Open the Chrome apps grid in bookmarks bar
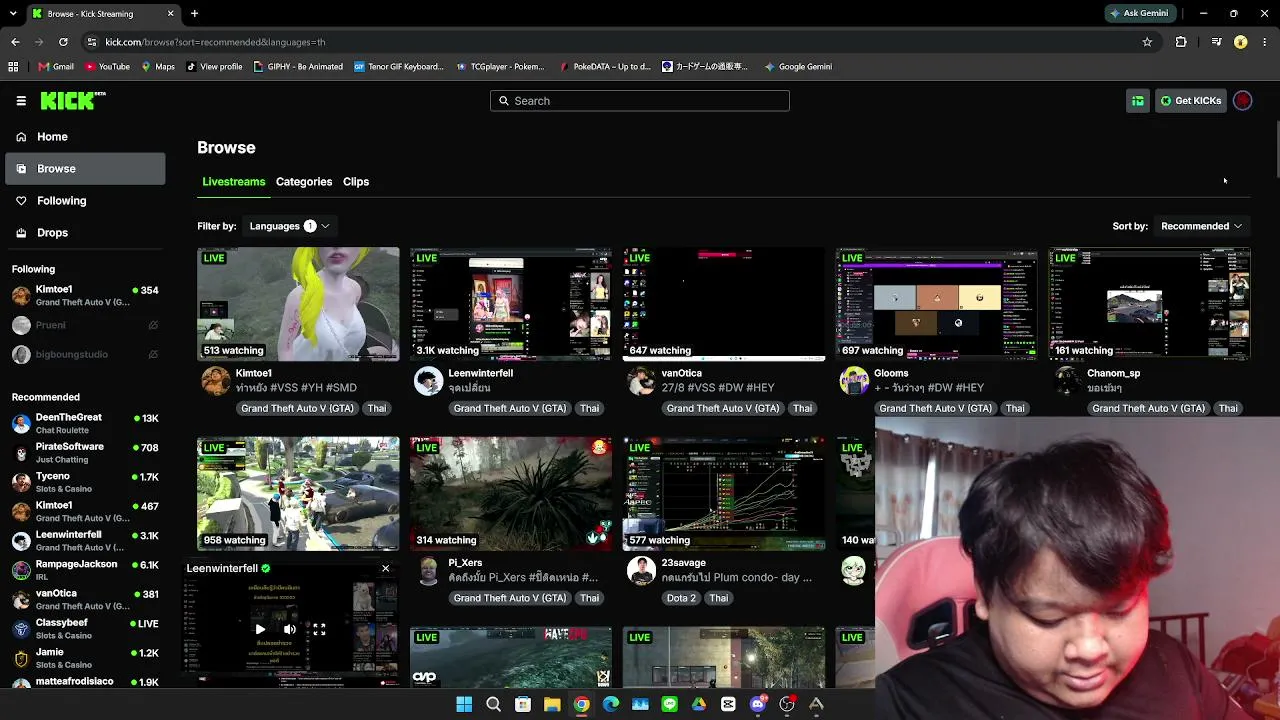Screen dimensions: 1280x720 (x=13, y=67)
